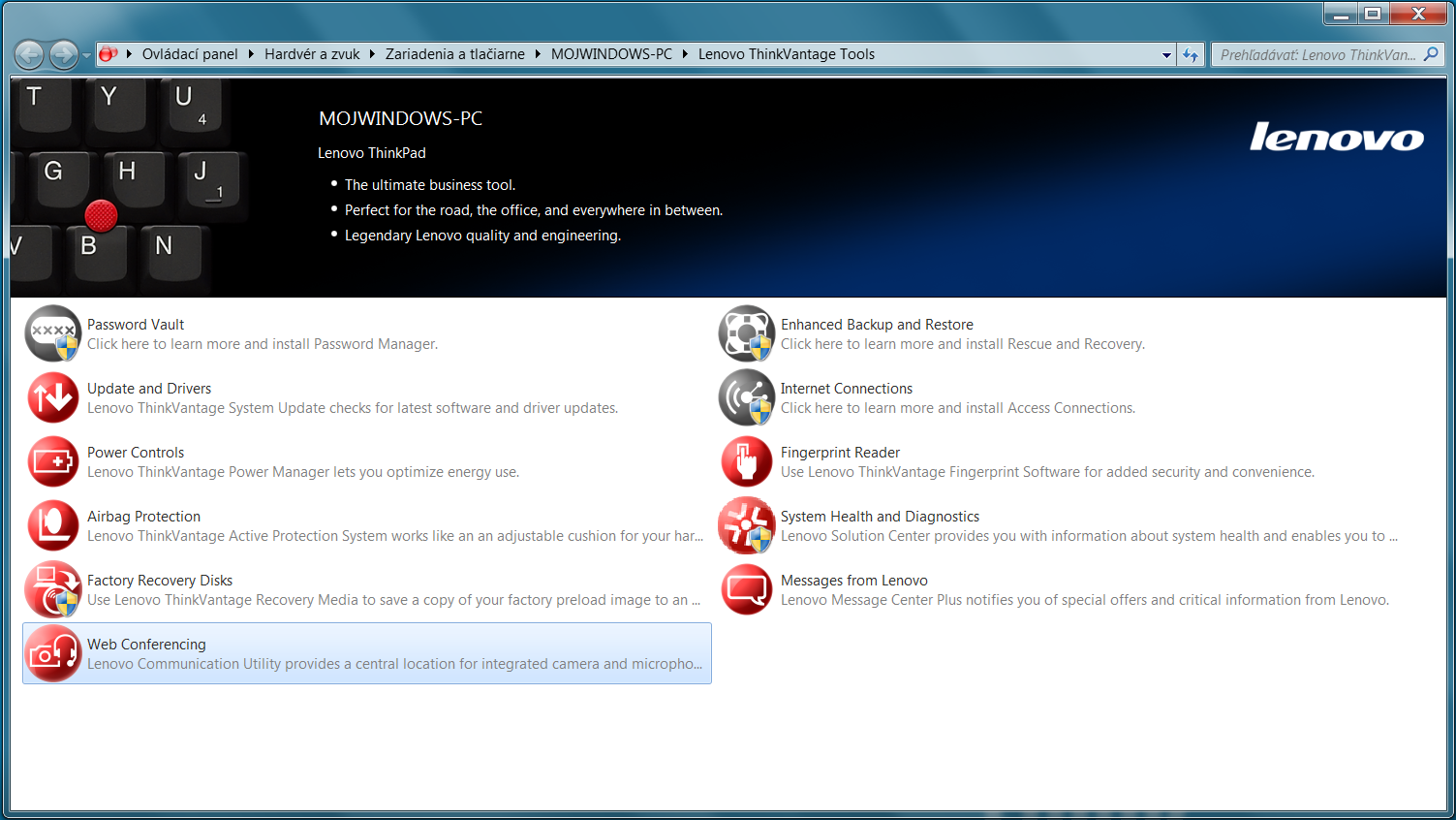Click the Update and Drivers arrows icon
Screen dimensions: 1456x820
tap(53, 397)
